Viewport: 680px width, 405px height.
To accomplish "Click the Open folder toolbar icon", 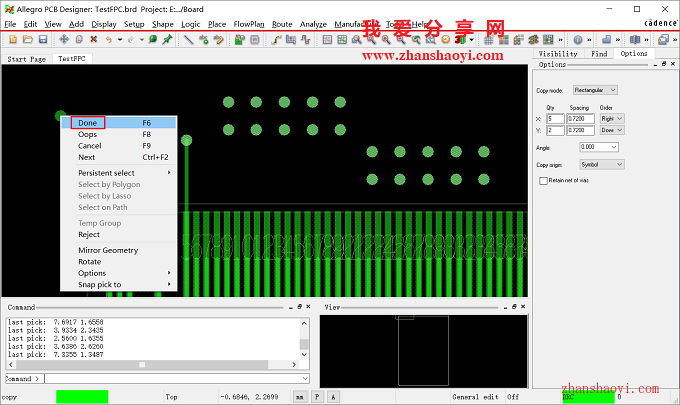I will click(x=28, y=39).
